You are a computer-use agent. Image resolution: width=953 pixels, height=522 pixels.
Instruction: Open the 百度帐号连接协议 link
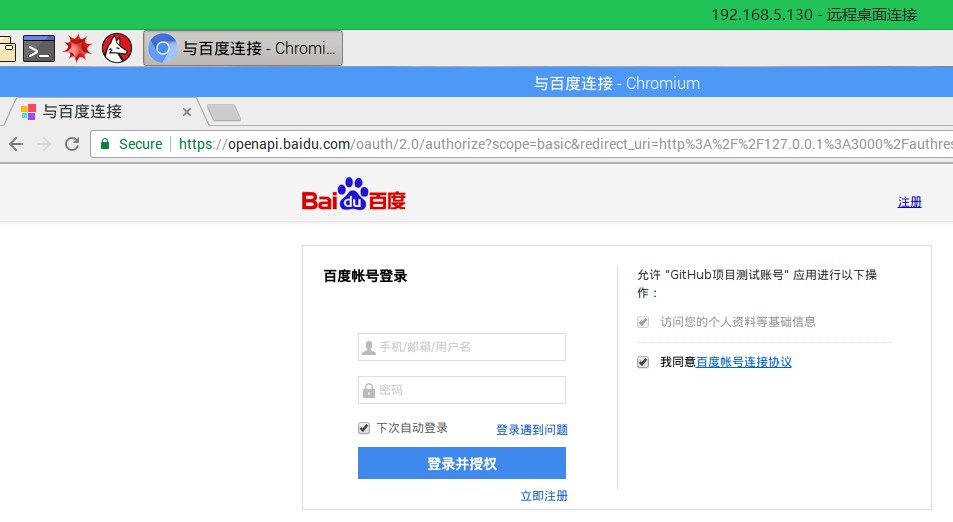[x=744, y=362]
